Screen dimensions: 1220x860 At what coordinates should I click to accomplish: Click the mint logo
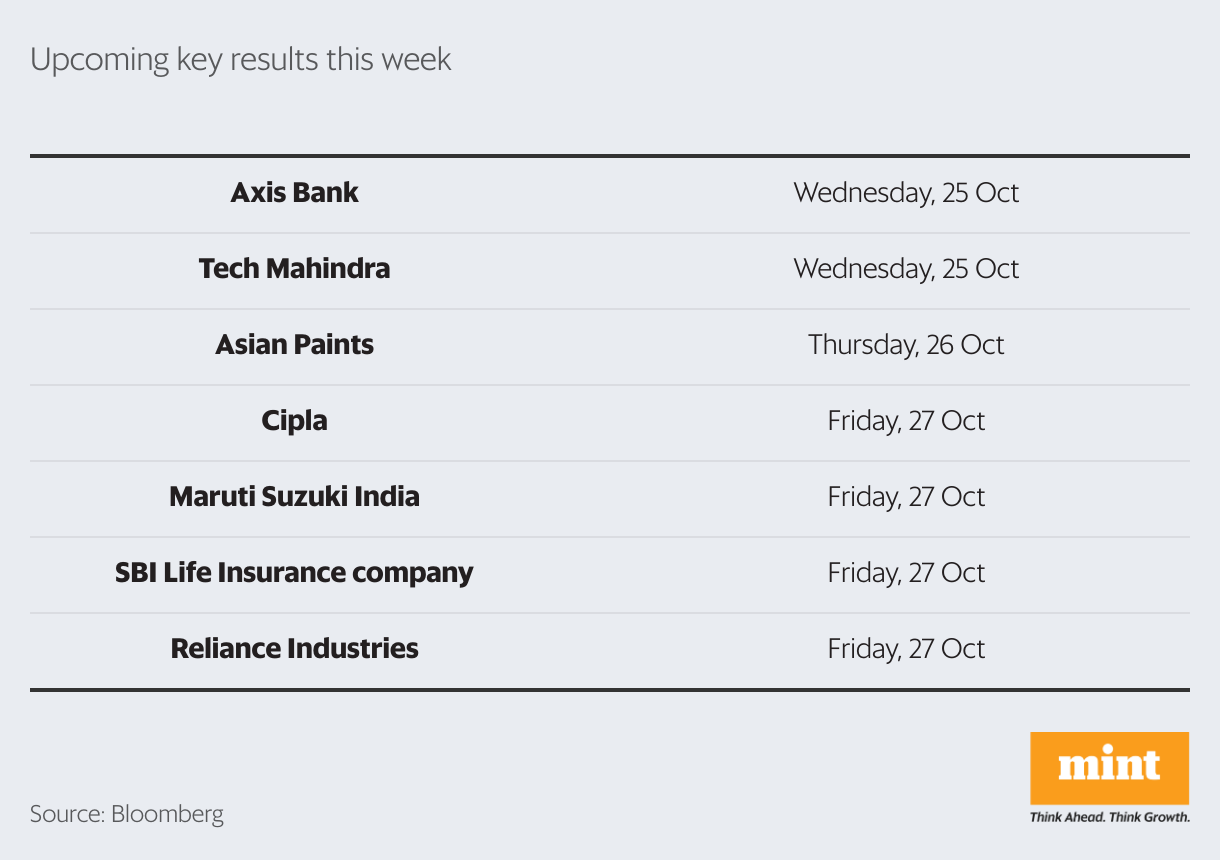[1109, 767]
